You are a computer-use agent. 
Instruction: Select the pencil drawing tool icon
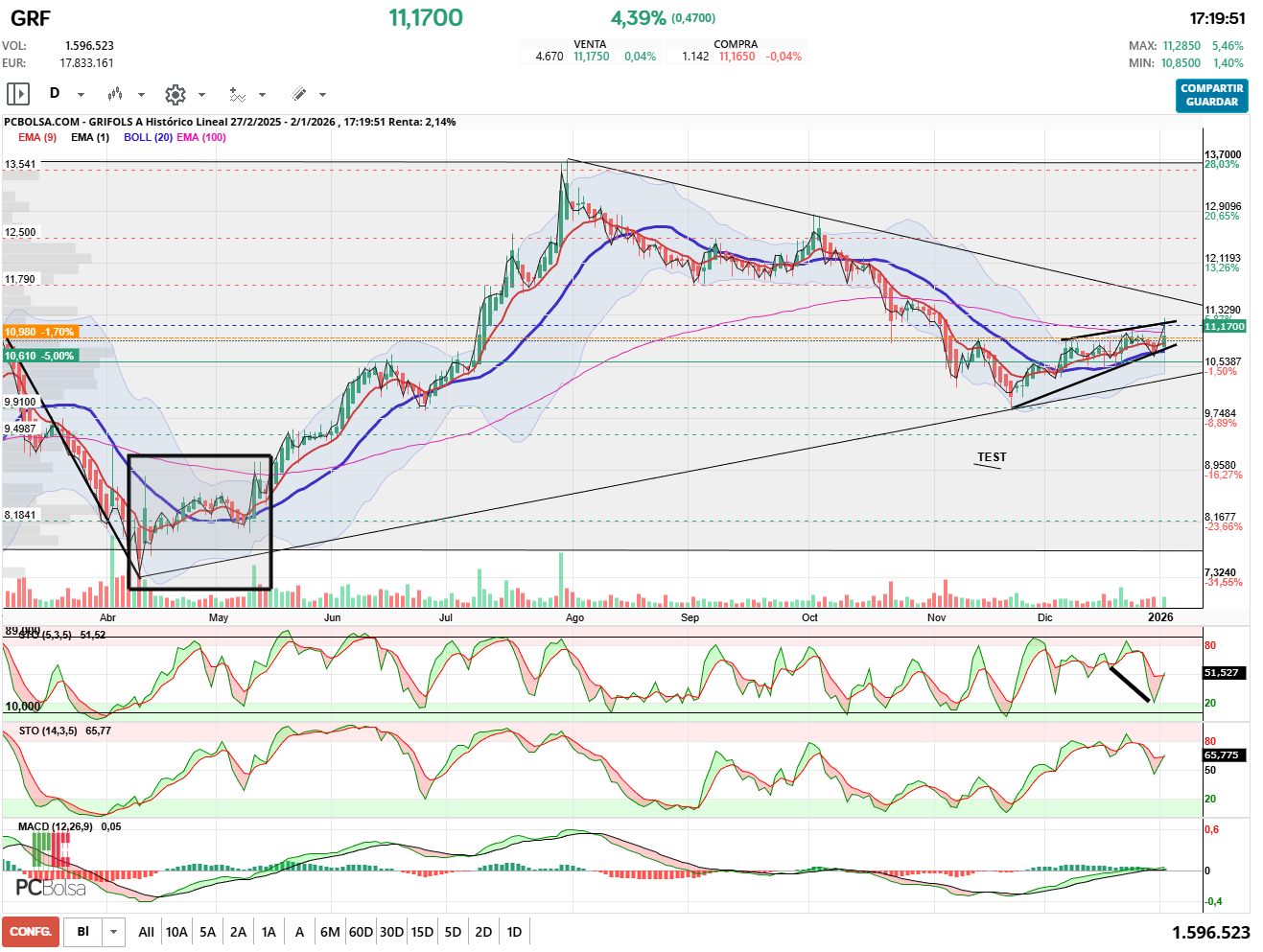[x=298, y=94]
